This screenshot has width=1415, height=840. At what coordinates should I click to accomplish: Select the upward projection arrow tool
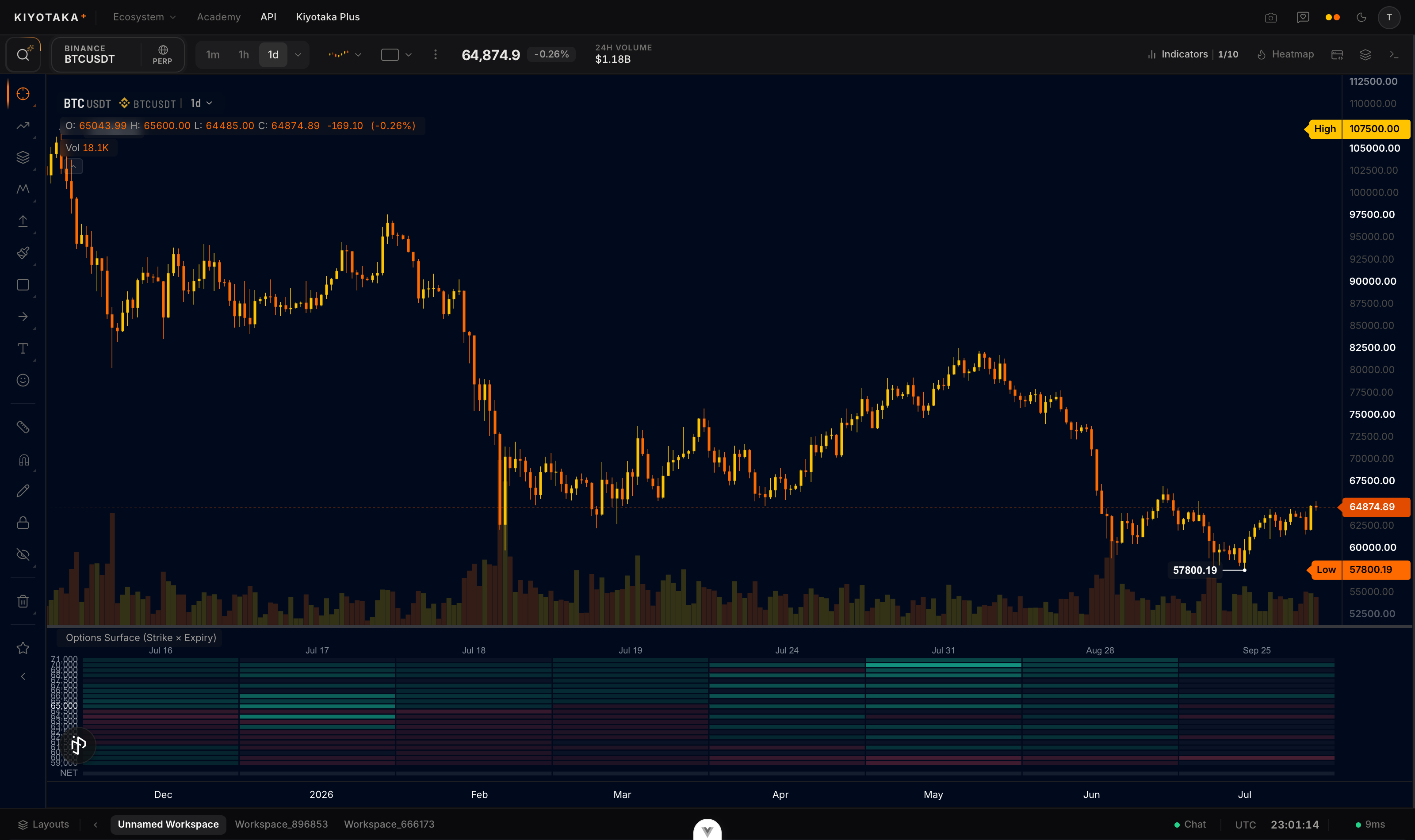(23, 221)
